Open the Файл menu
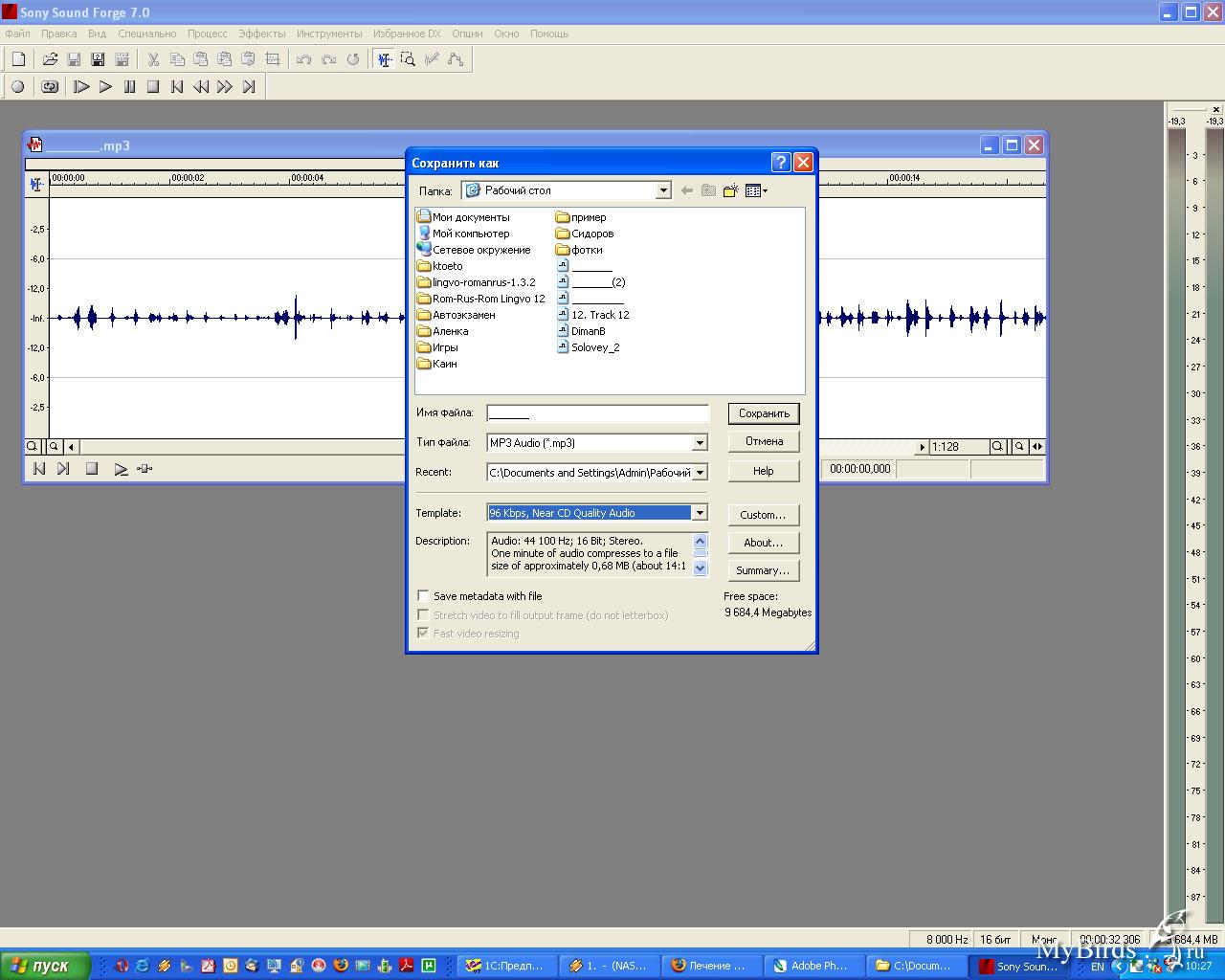The image size is (1225, 980). point(18,33)
